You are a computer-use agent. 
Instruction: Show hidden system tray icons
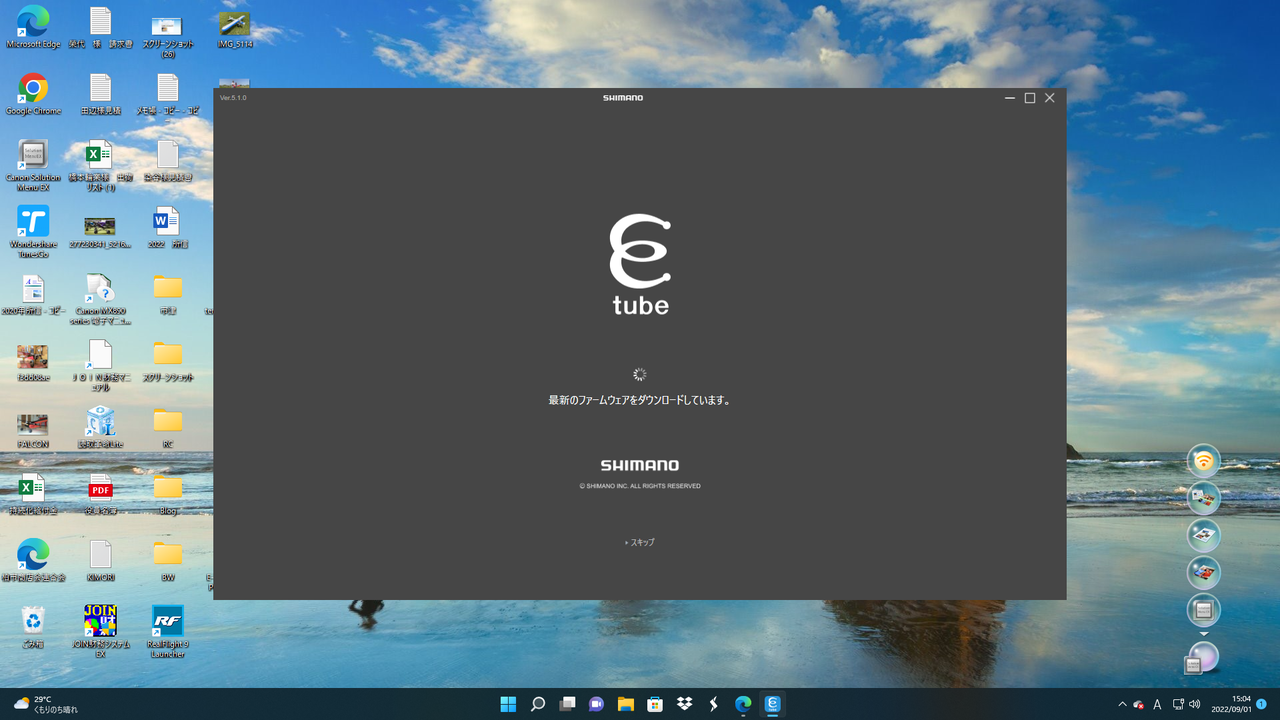click(x=1122, y=704)
